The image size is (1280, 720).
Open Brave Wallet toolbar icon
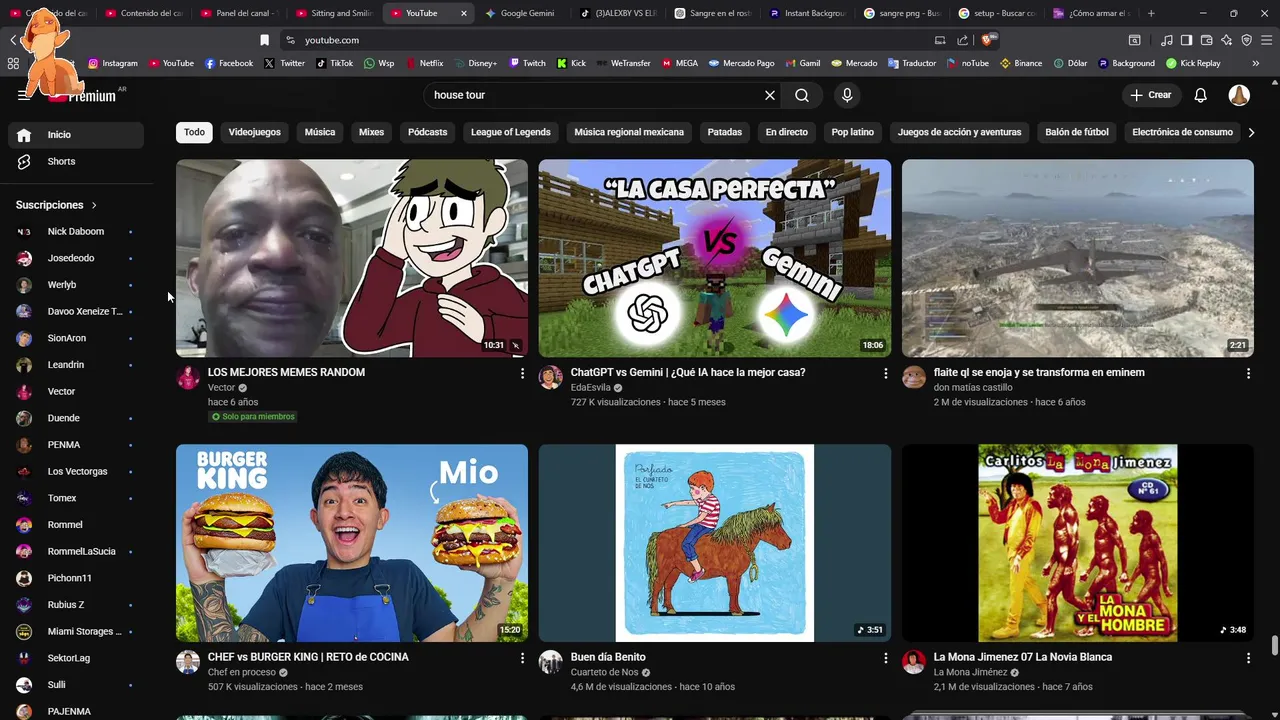coord(1206,40)
